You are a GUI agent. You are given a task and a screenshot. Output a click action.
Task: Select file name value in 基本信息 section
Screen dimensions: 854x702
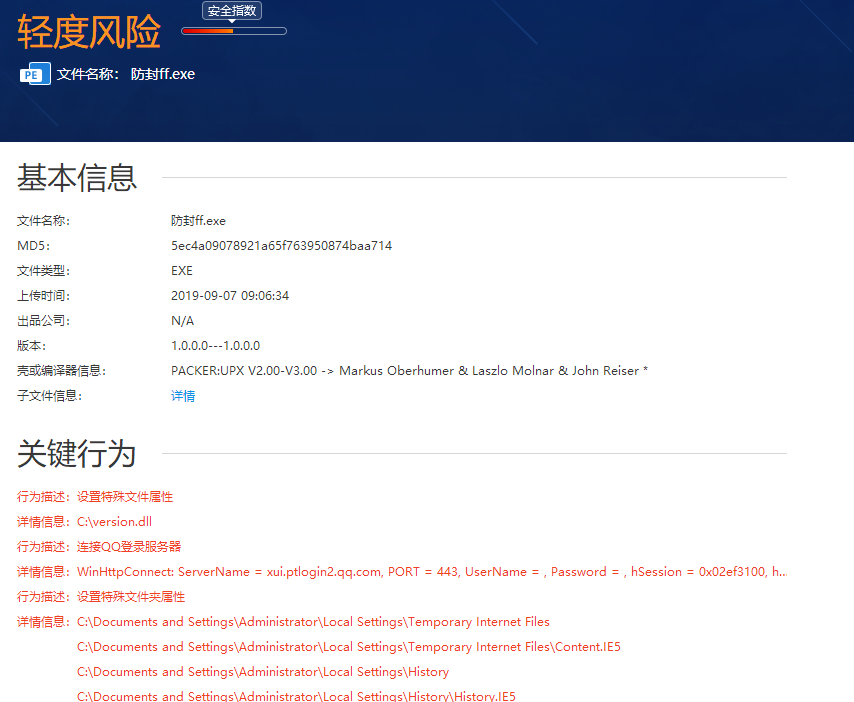[x=198, y=221]
